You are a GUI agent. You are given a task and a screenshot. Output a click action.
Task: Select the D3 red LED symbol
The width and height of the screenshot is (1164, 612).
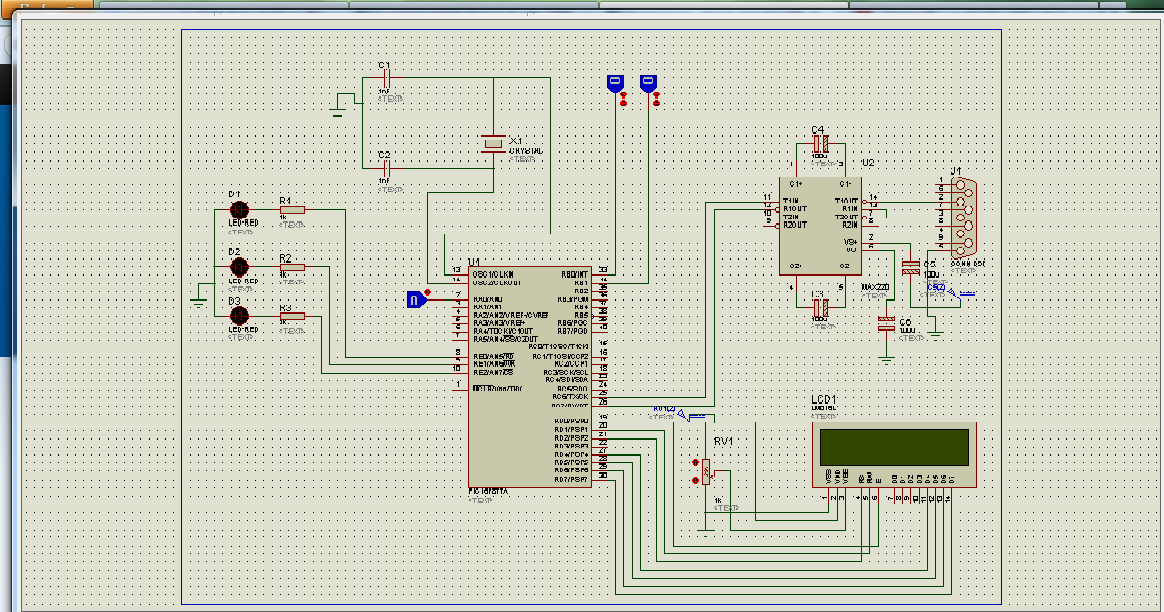(x=239, y=316)
